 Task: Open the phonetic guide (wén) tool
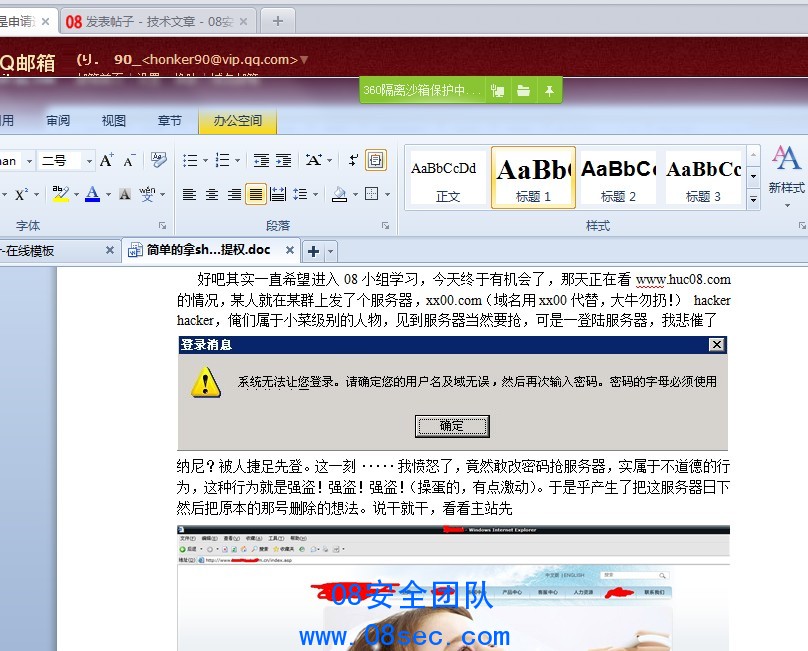(147, 194)
